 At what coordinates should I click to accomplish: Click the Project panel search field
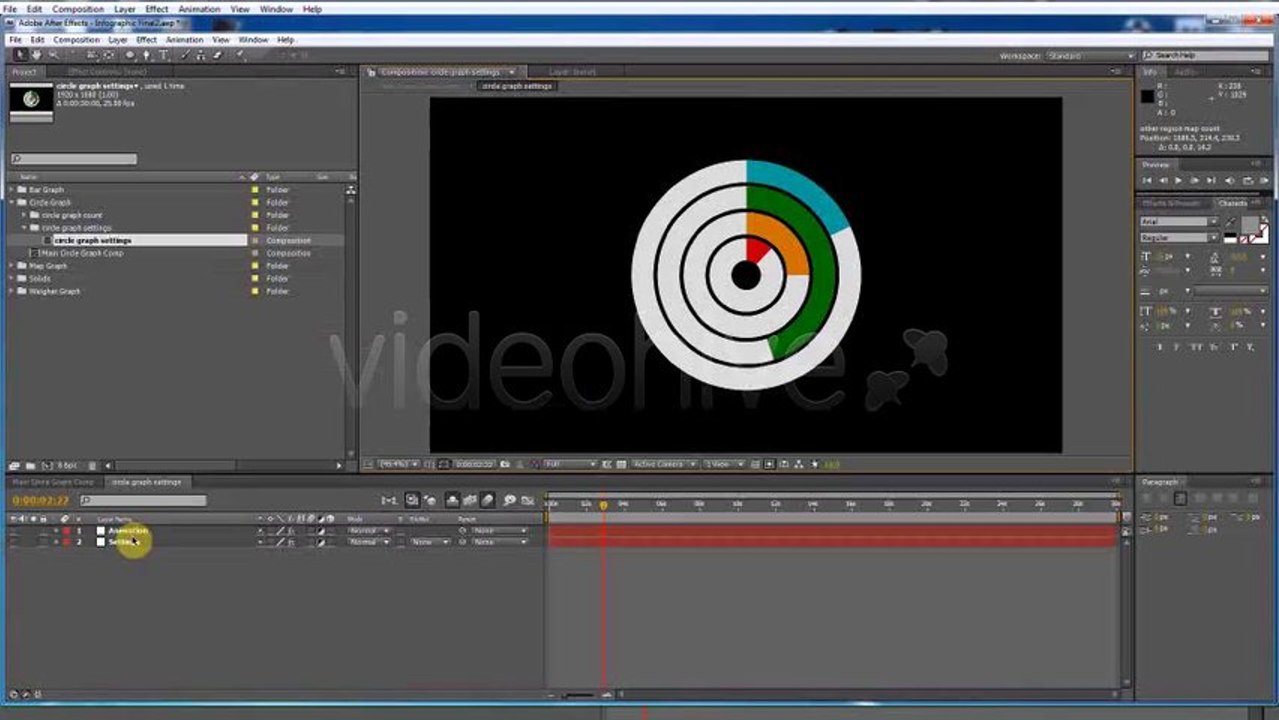point(74,159)
